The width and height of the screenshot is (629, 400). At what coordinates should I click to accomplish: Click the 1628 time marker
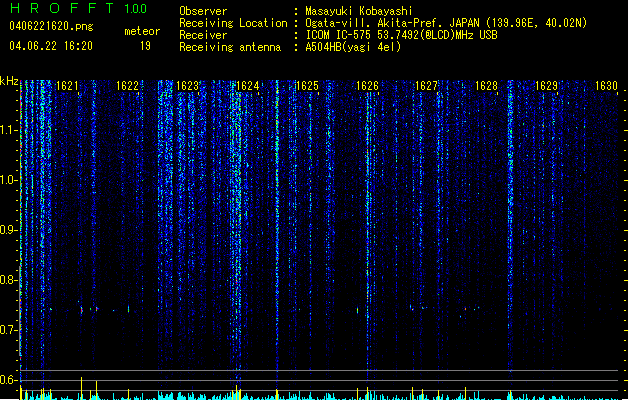tap(486, 86)
